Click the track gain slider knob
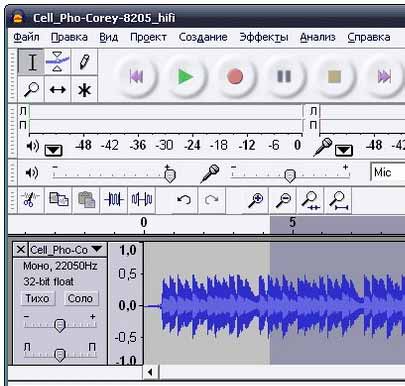Image resolution: width=405 pixels, height=386 pixels. tap(60, 325)
